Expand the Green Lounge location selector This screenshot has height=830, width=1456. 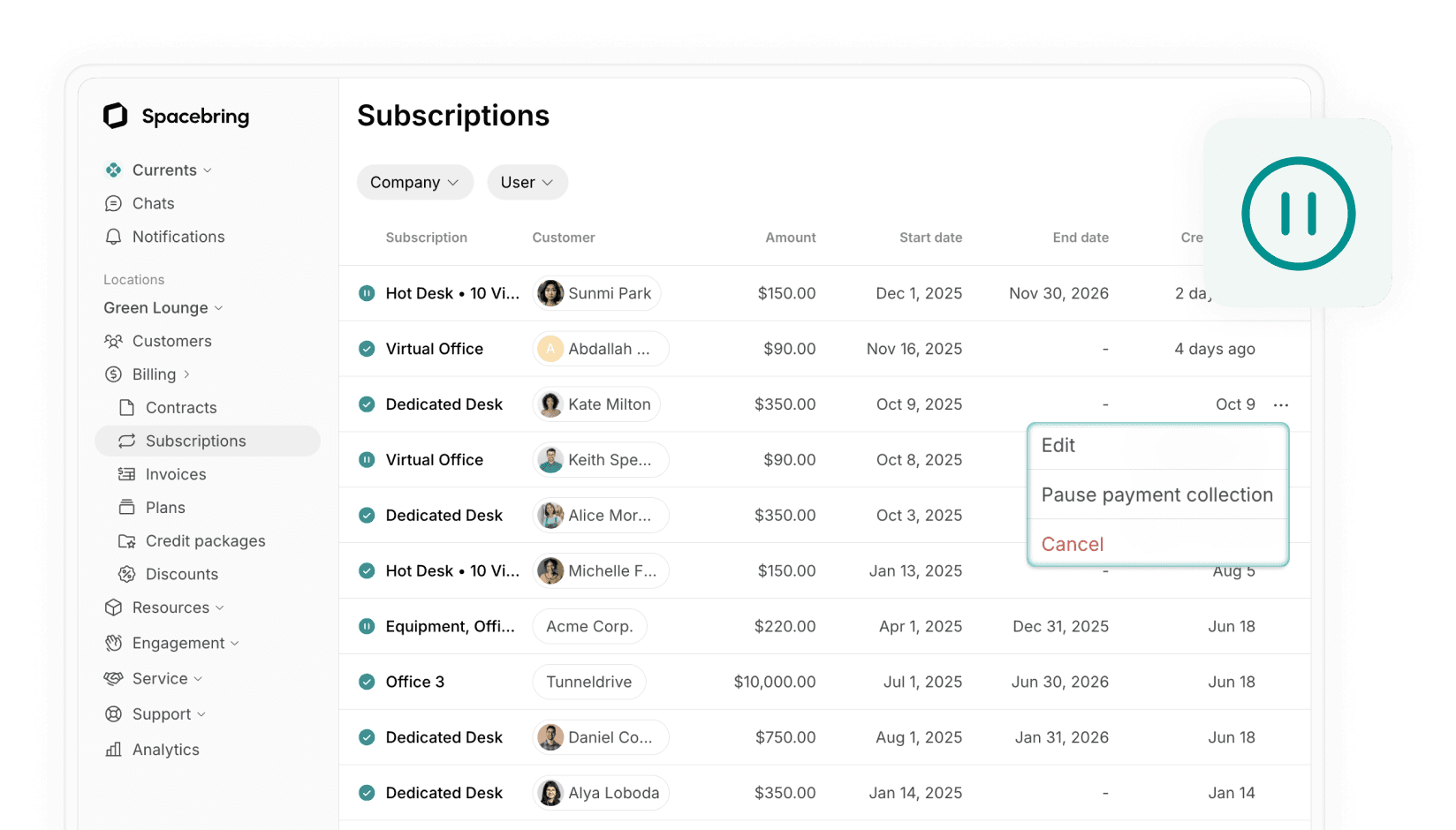coord(163,307)
